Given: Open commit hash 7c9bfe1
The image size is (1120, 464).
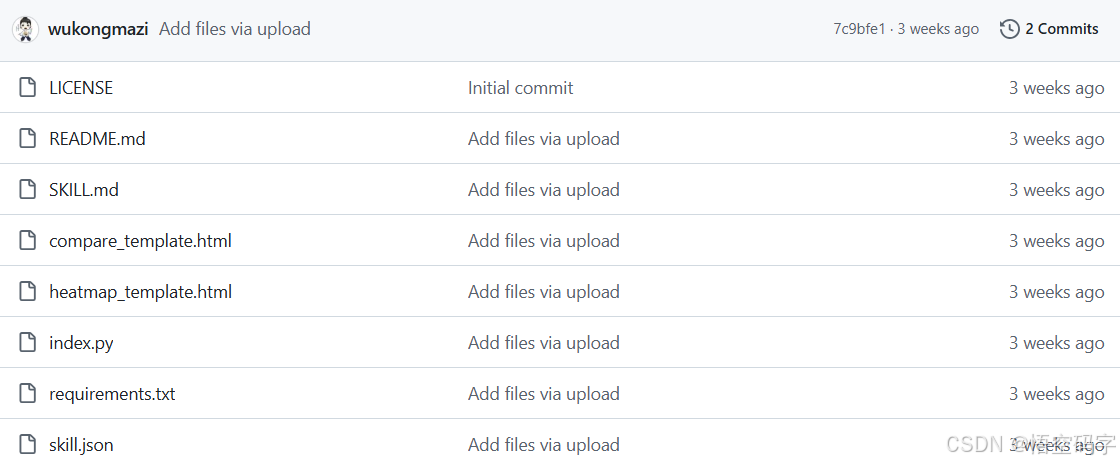Looking at the screenshot, I should (x=859, y=29).
